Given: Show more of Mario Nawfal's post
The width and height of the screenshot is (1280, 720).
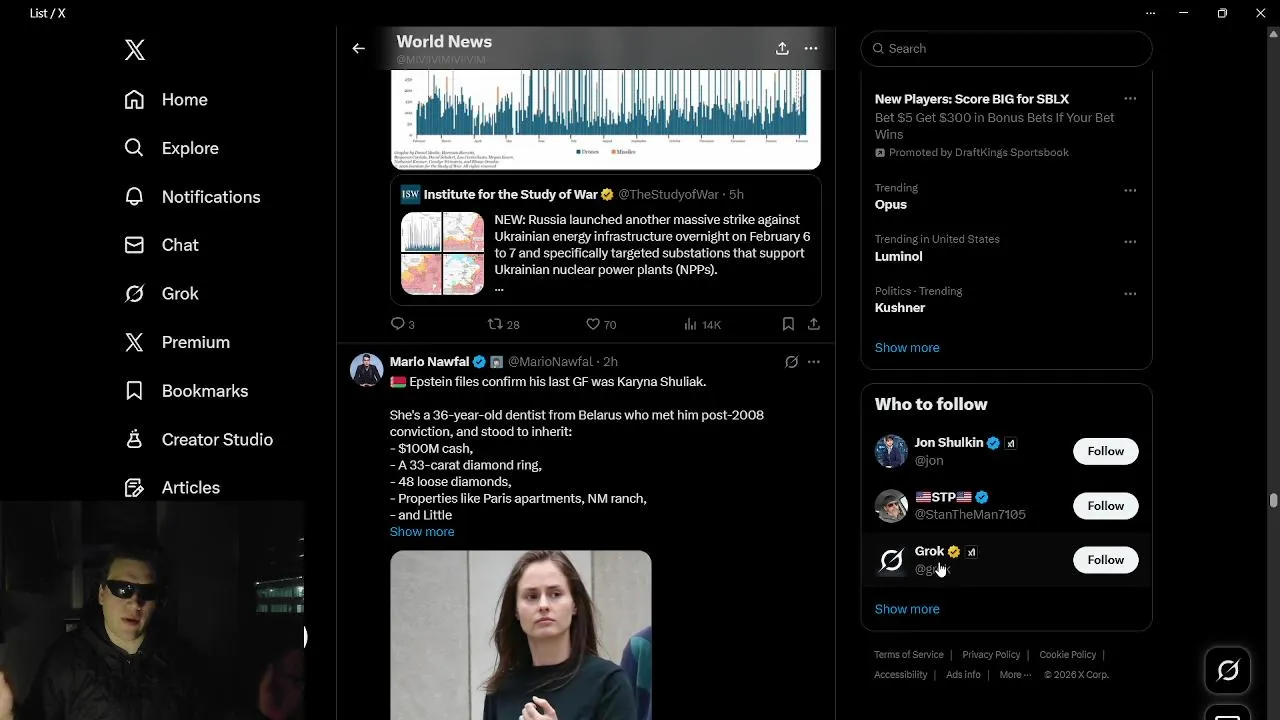Looking at the screenshot, I should (422, 532).
